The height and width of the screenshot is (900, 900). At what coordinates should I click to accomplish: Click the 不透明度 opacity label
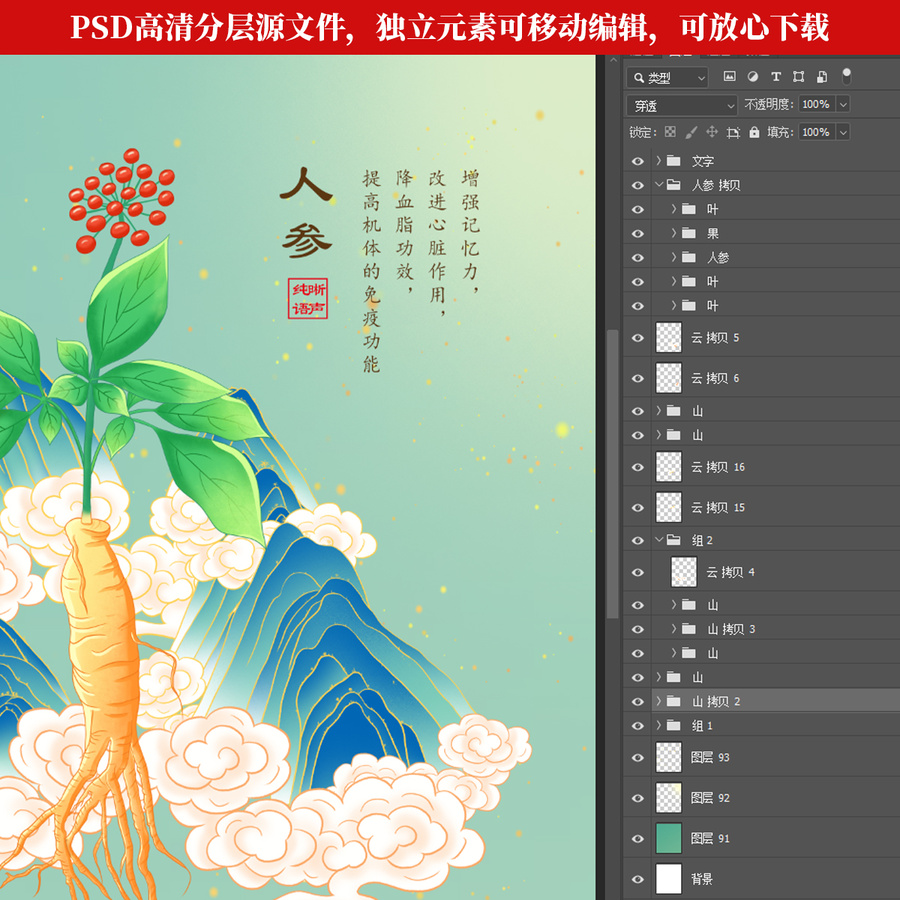pyautogui.click(x=768, y=104)
